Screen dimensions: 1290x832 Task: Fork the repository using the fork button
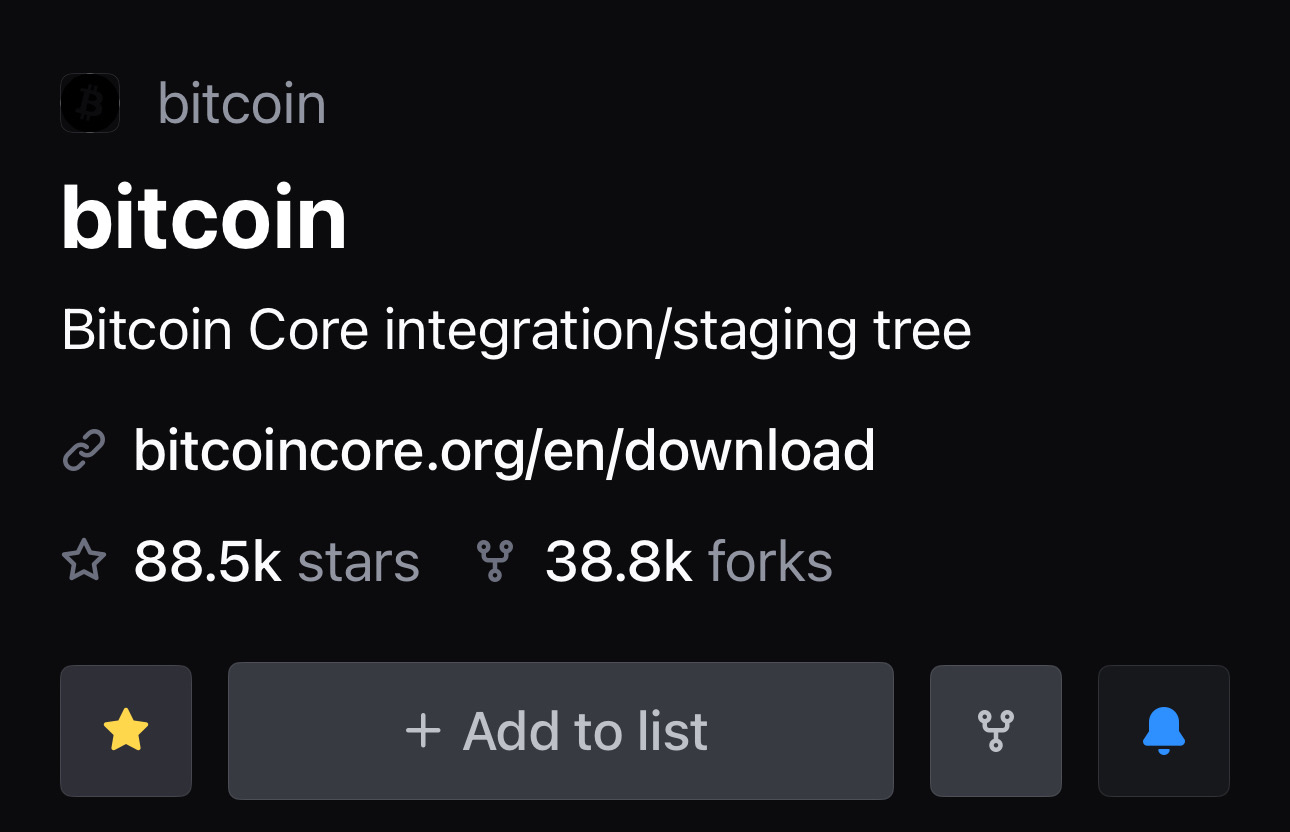click(996, 731)
